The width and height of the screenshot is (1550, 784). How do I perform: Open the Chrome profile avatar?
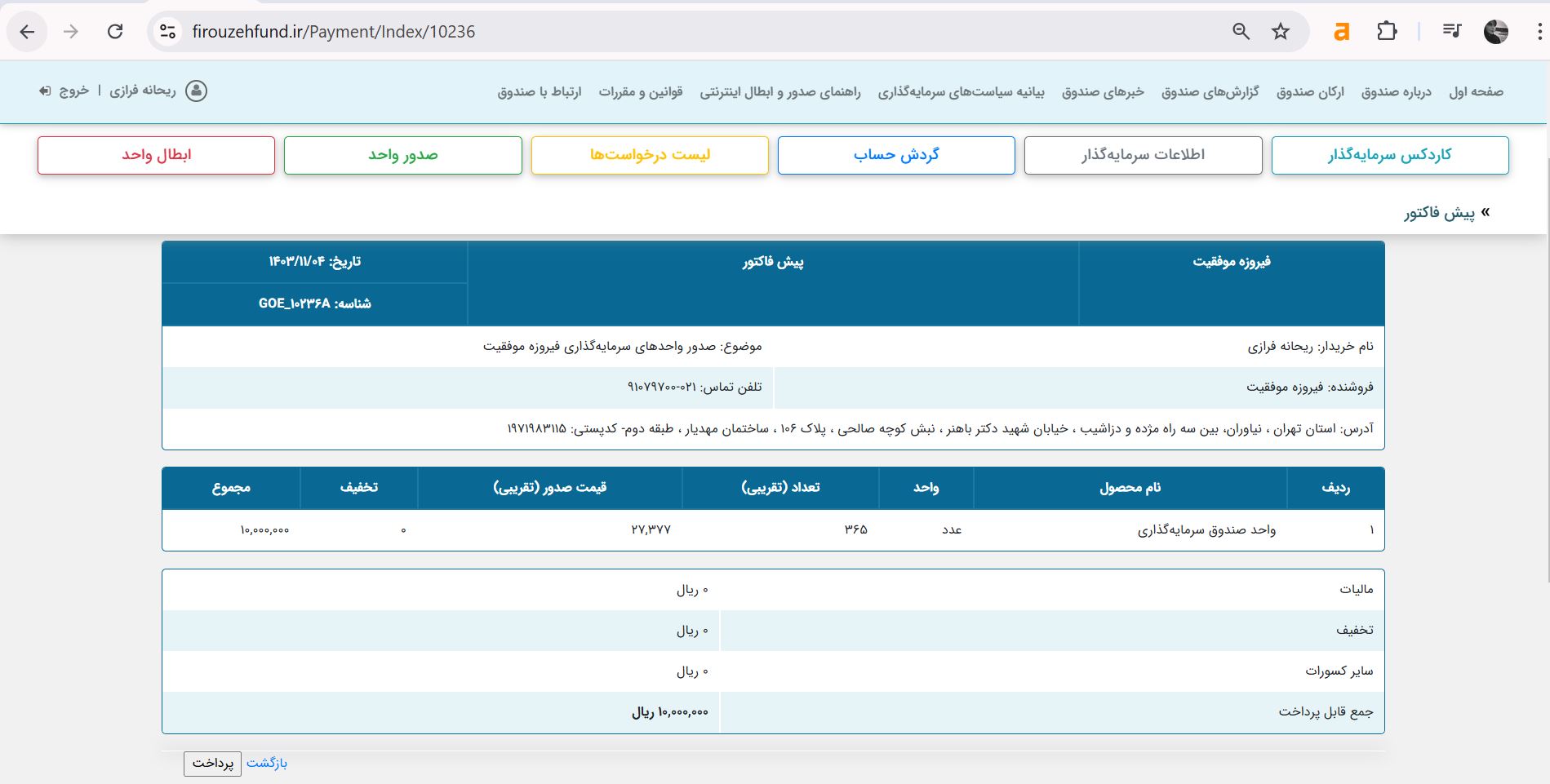click(x=1495, y=32)
